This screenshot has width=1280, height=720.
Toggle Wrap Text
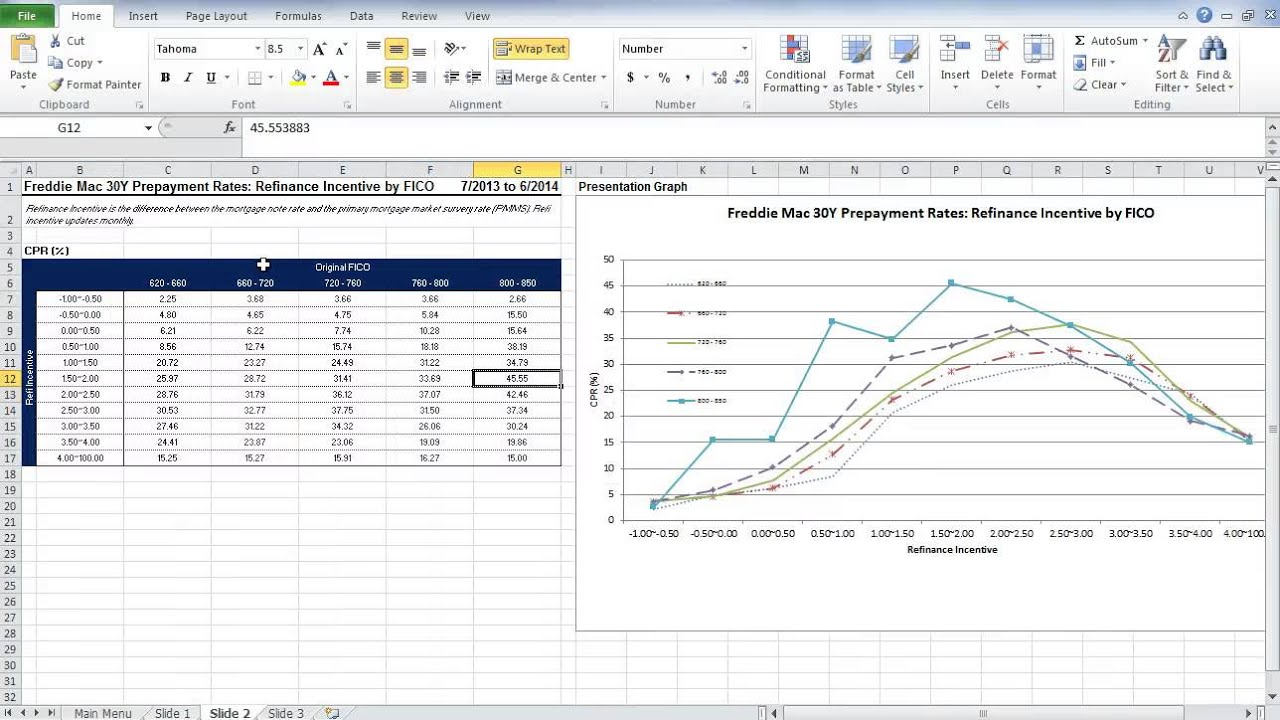(x=531, y=49)
